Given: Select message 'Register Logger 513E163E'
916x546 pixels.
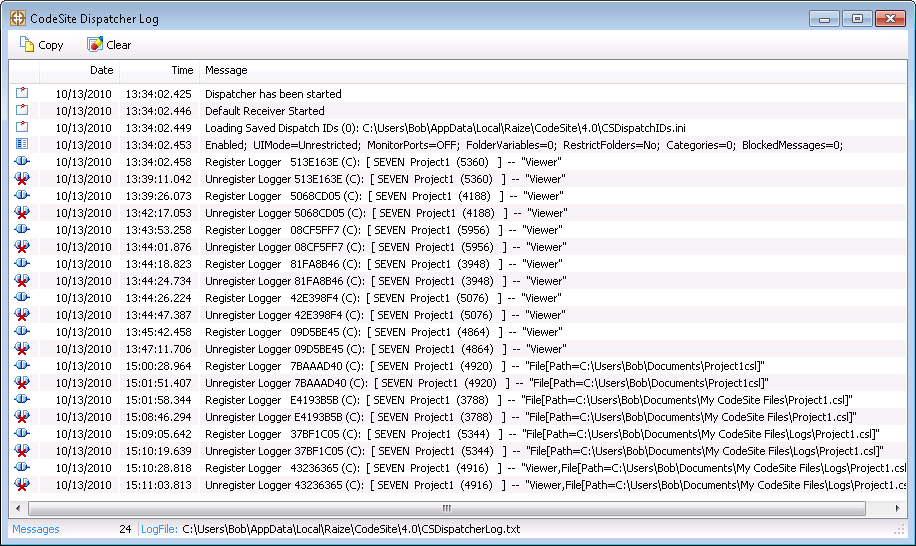Looking at the screenshot, I should click(383, 162).
